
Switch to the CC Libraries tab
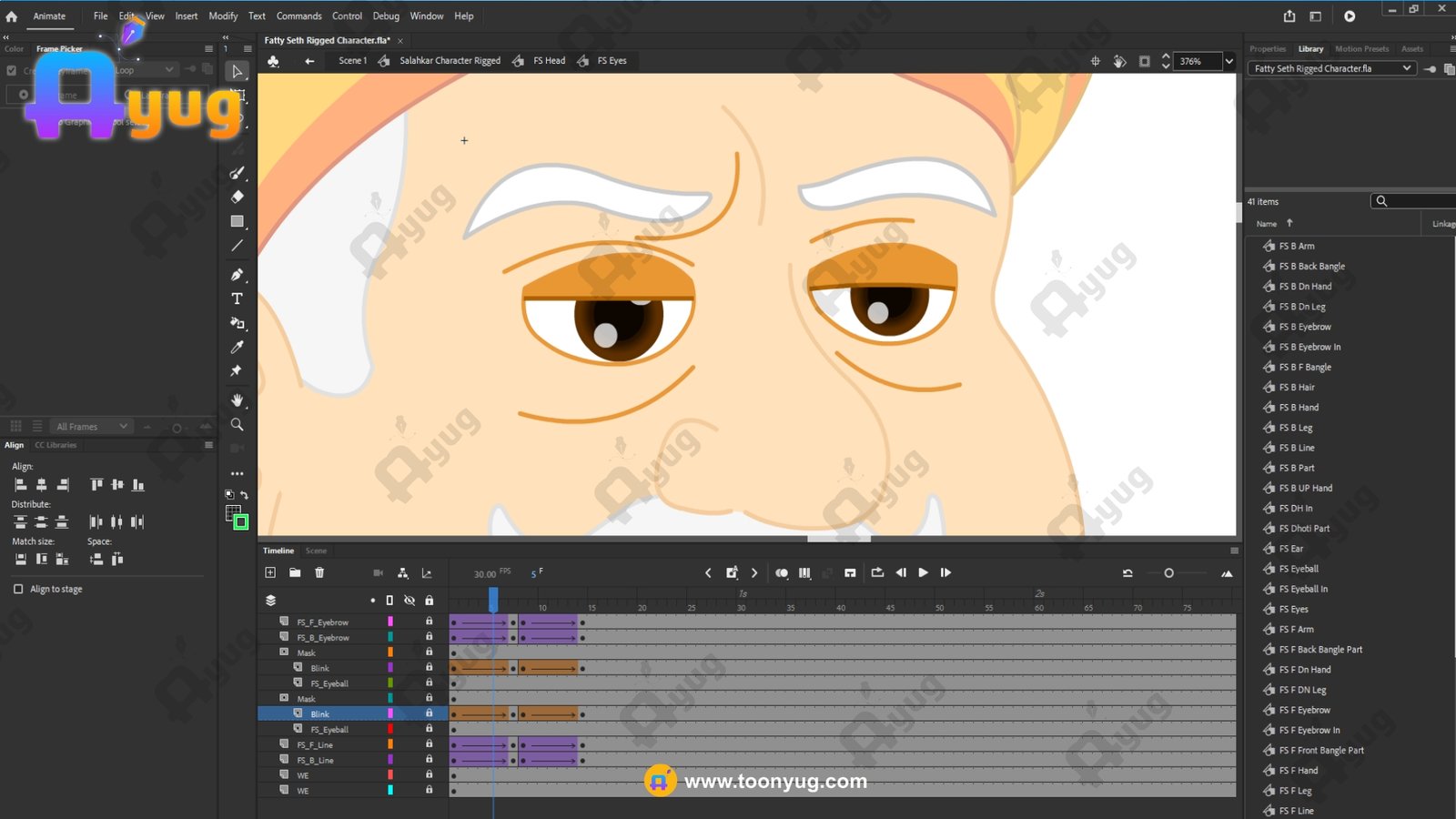[56, 445]
